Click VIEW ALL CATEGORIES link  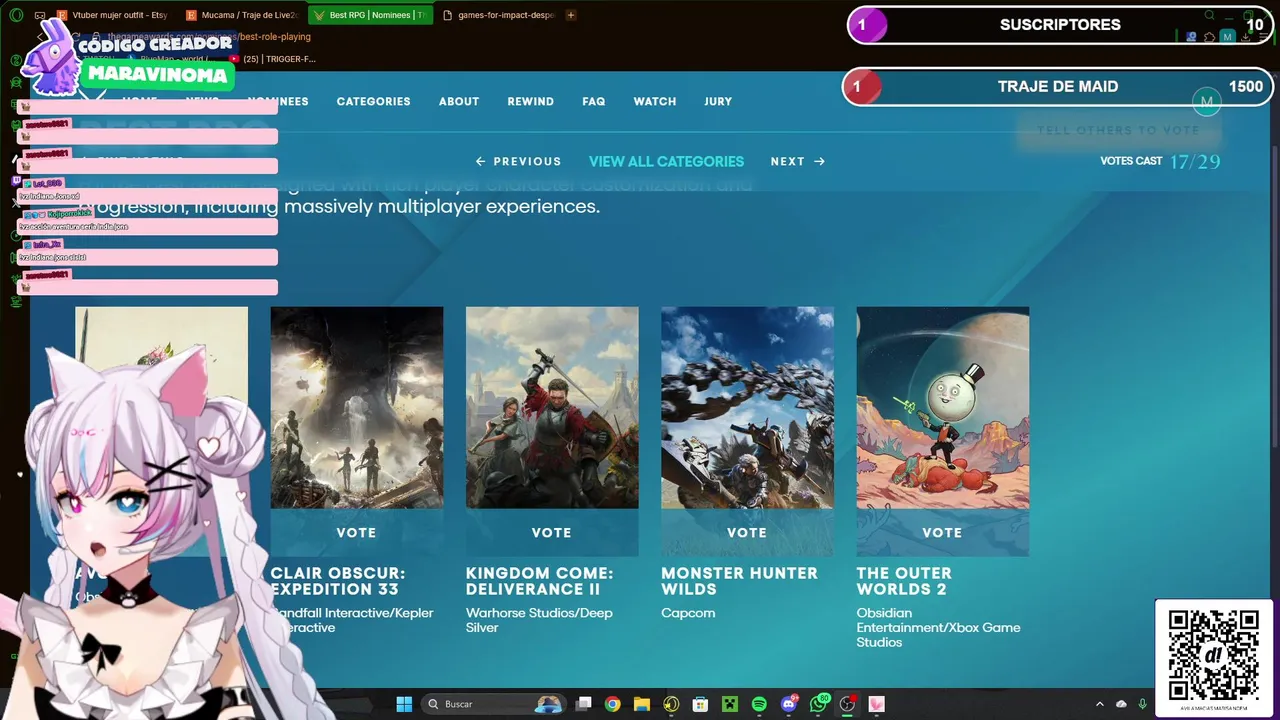(x=666, y=161)
